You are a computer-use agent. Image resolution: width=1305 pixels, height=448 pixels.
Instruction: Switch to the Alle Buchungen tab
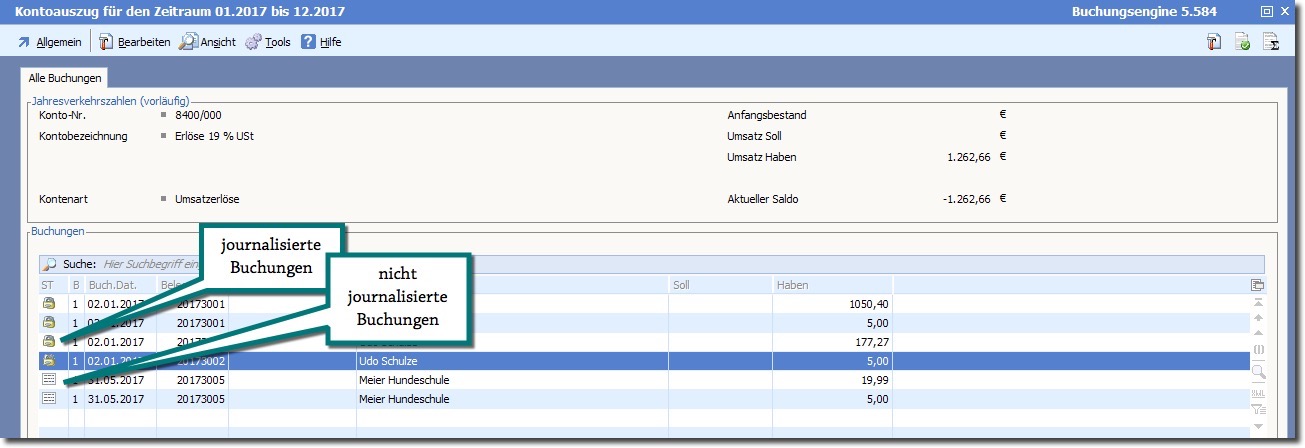64,78
